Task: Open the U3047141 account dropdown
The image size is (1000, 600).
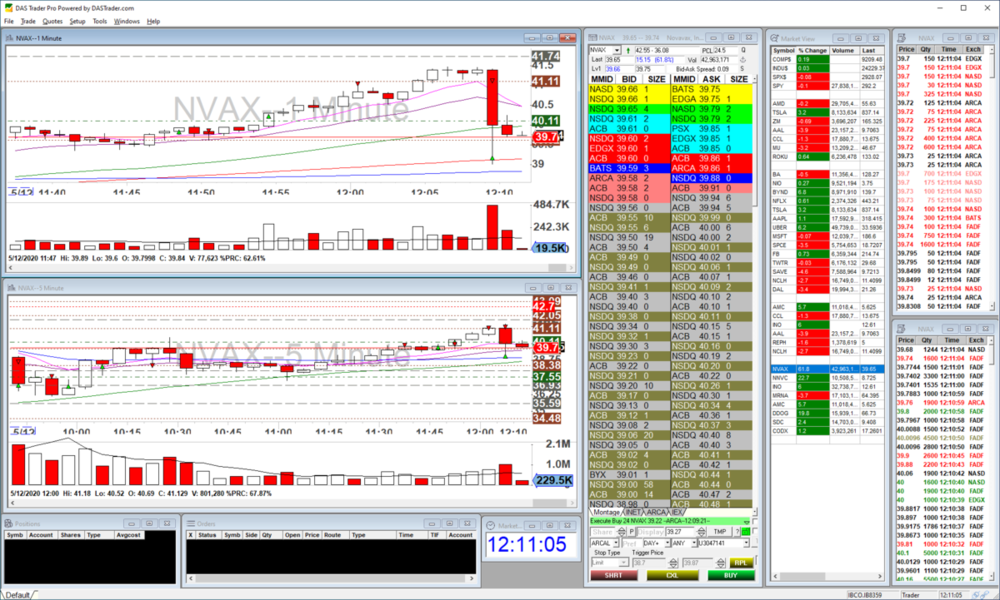Action: pyautogui.click(x=746, y=543)
